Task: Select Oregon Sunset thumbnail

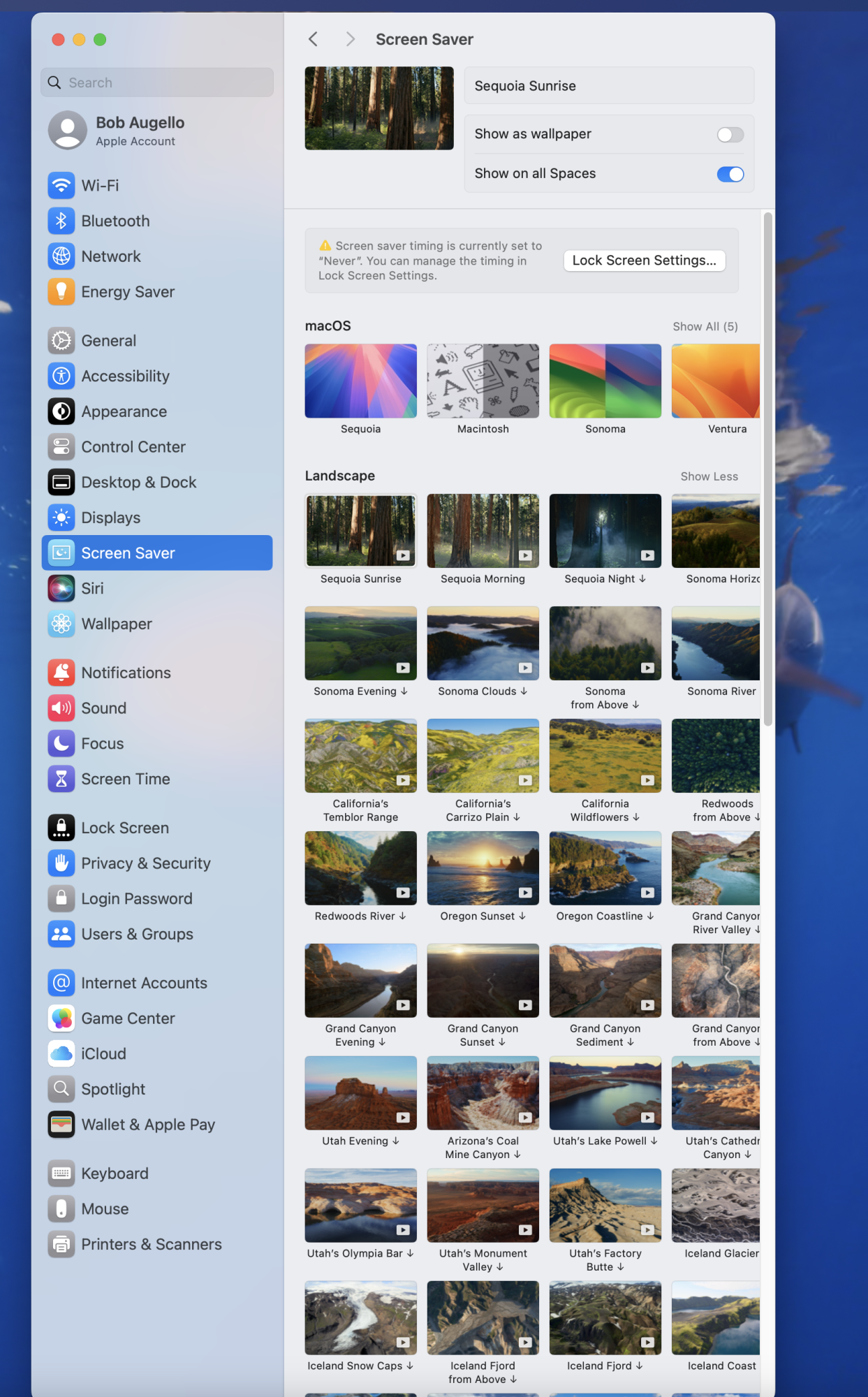Action: click(483, 868)
